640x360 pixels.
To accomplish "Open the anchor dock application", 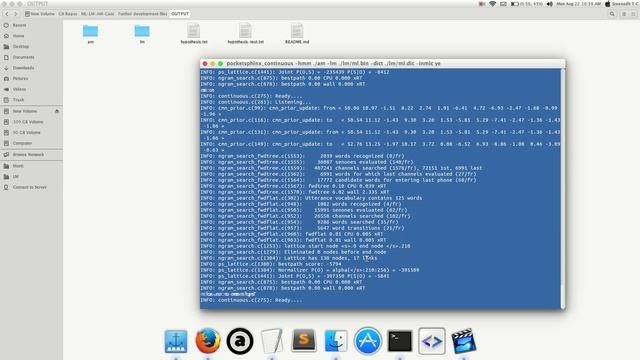I will (176, 341).
